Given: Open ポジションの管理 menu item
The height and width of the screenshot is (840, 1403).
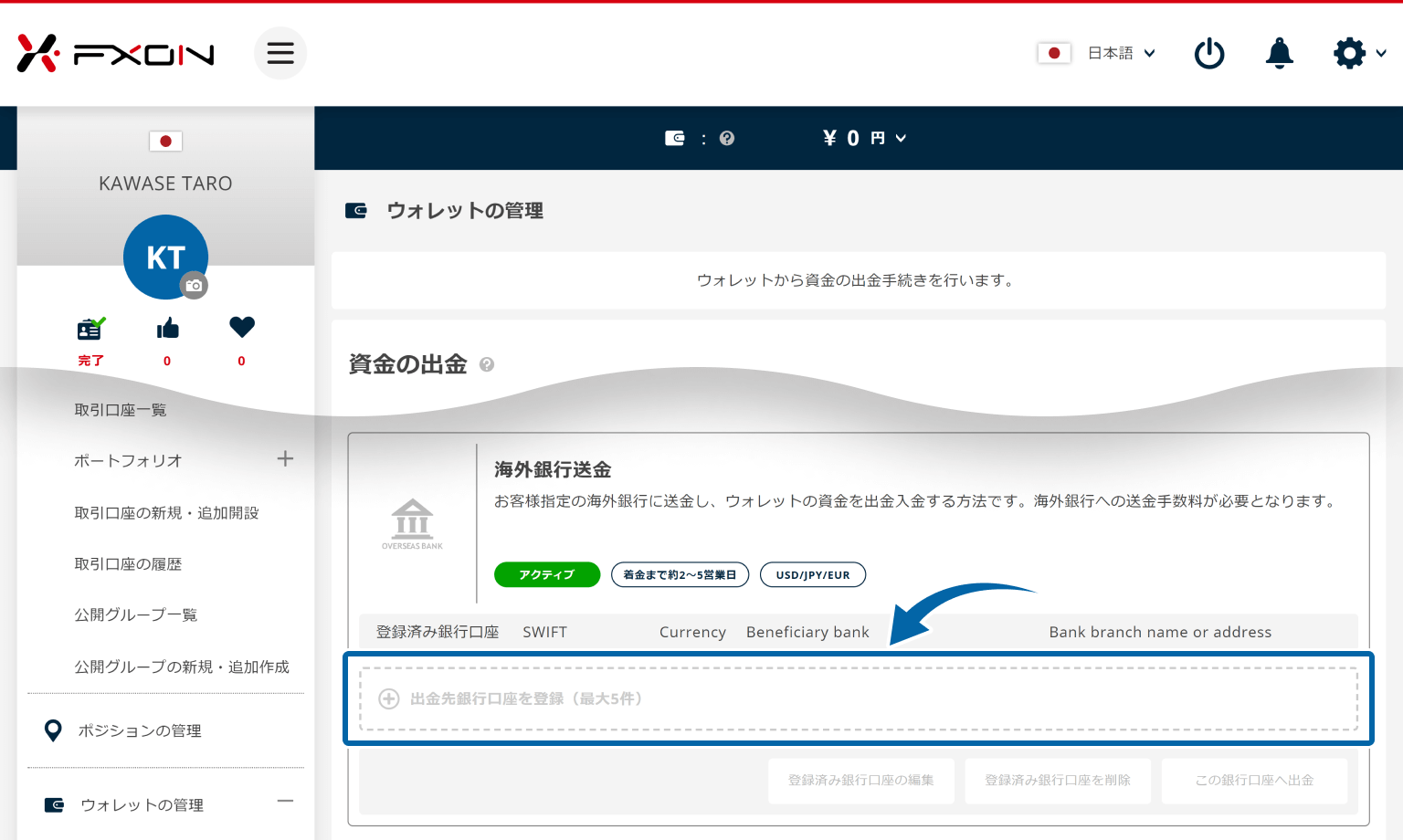Looking at the screenshot, I should (x=140, y=730).
